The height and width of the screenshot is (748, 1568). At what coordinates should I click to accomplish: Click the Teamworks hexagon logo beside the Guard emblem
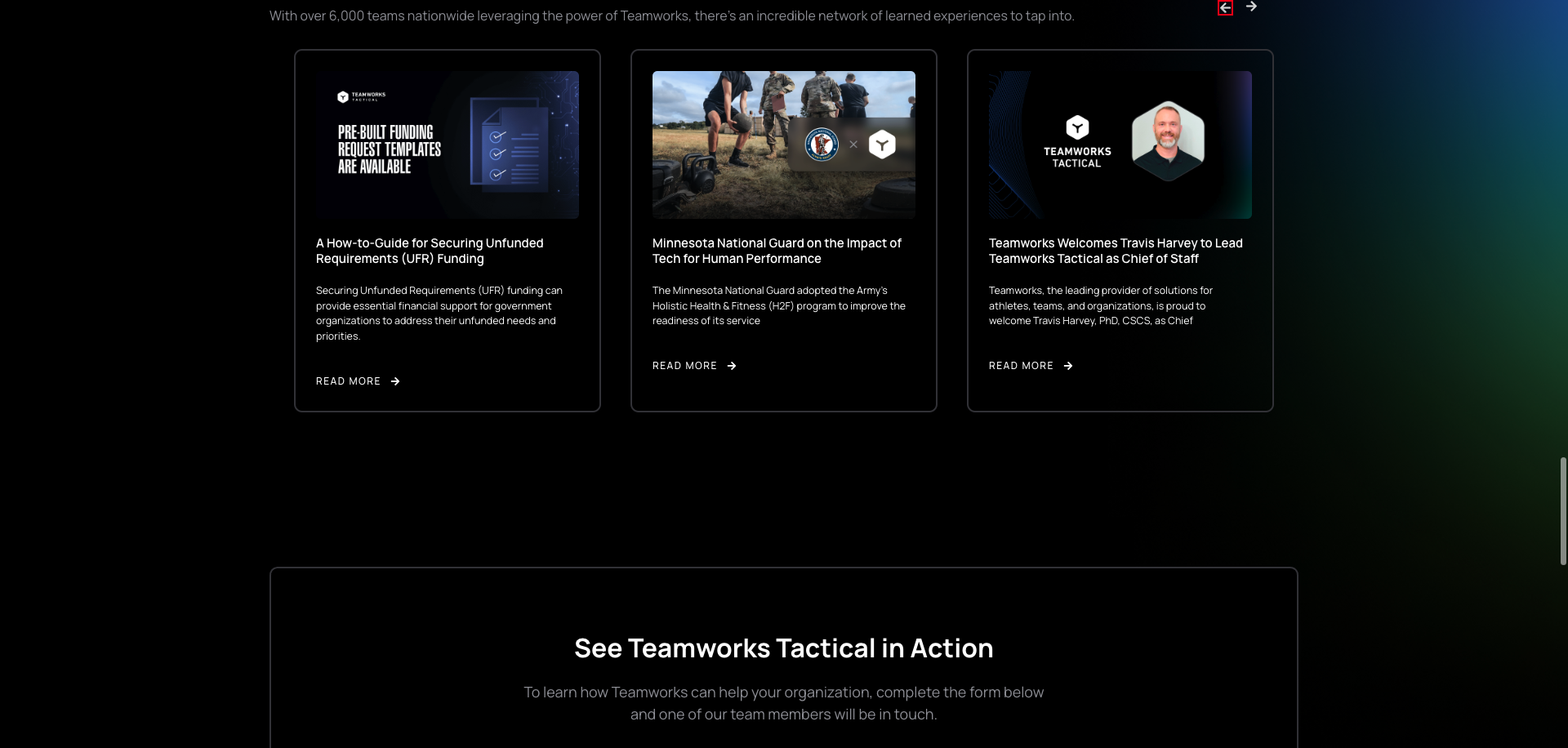click(x=881, y=144)
